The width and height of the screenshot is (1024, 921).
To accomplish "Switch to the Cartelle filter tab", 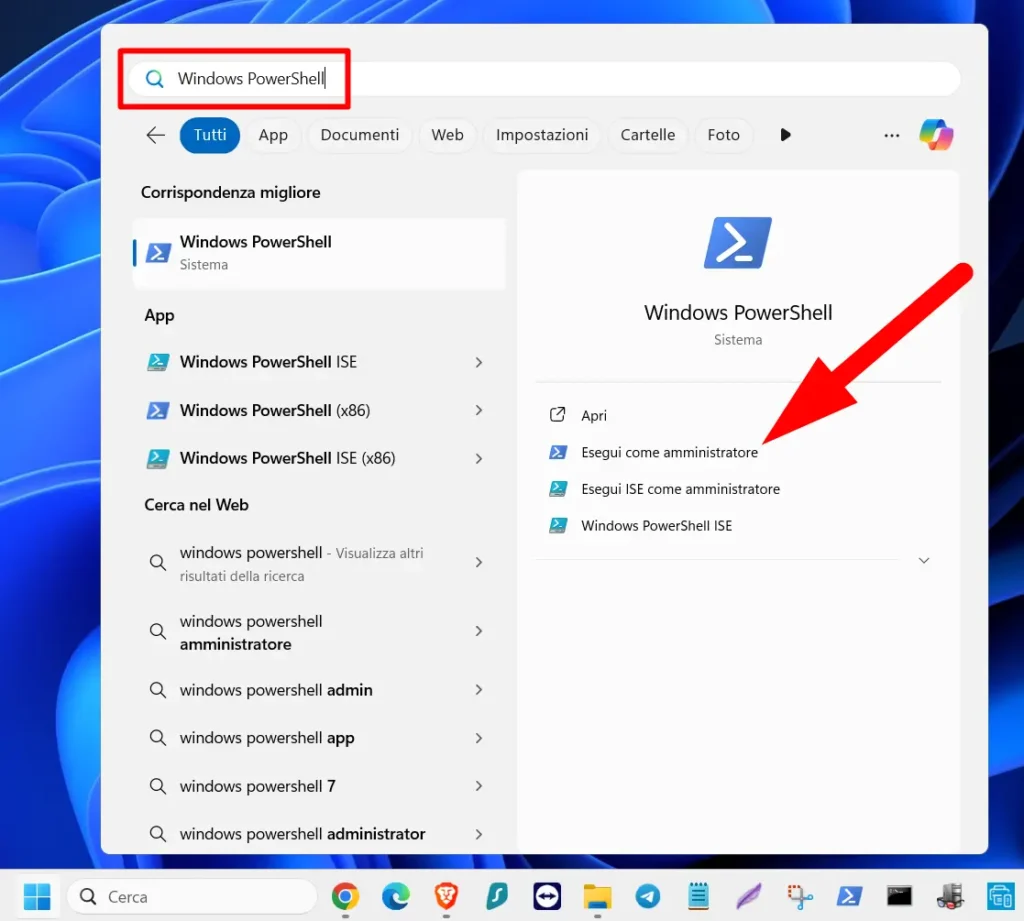I will pos(647,135).
